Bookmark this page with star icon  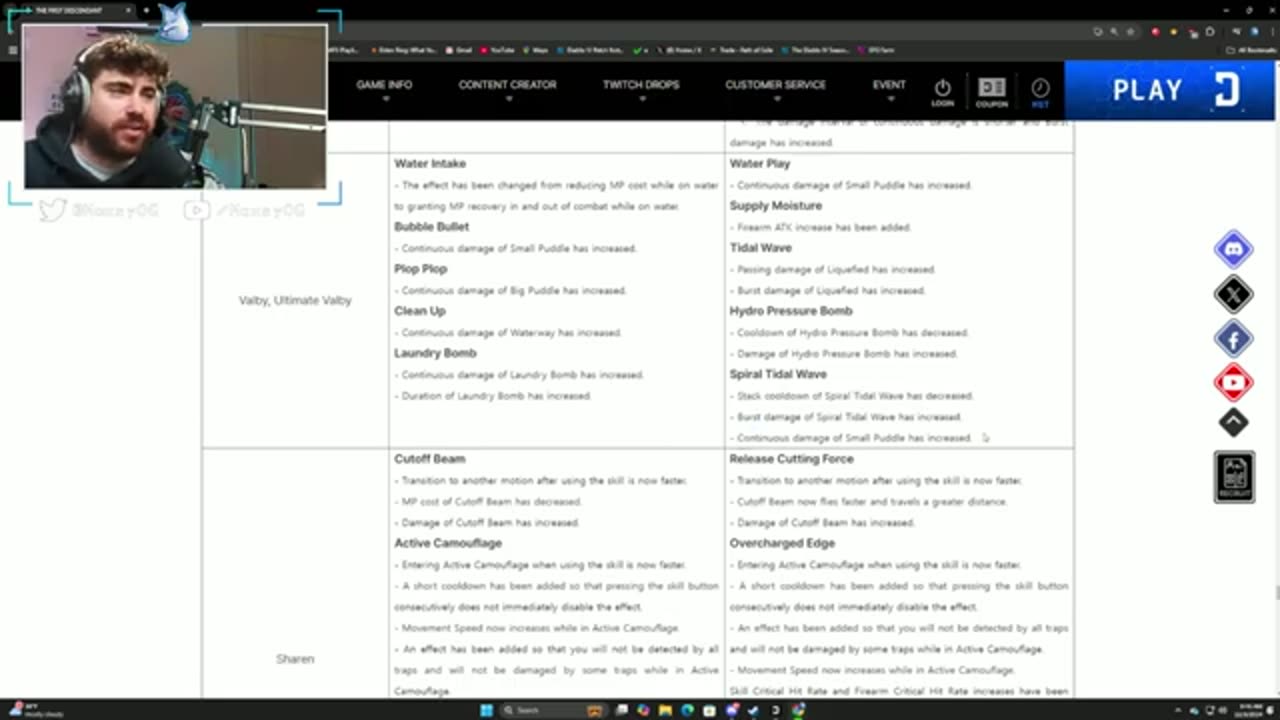coord(1129,31)
